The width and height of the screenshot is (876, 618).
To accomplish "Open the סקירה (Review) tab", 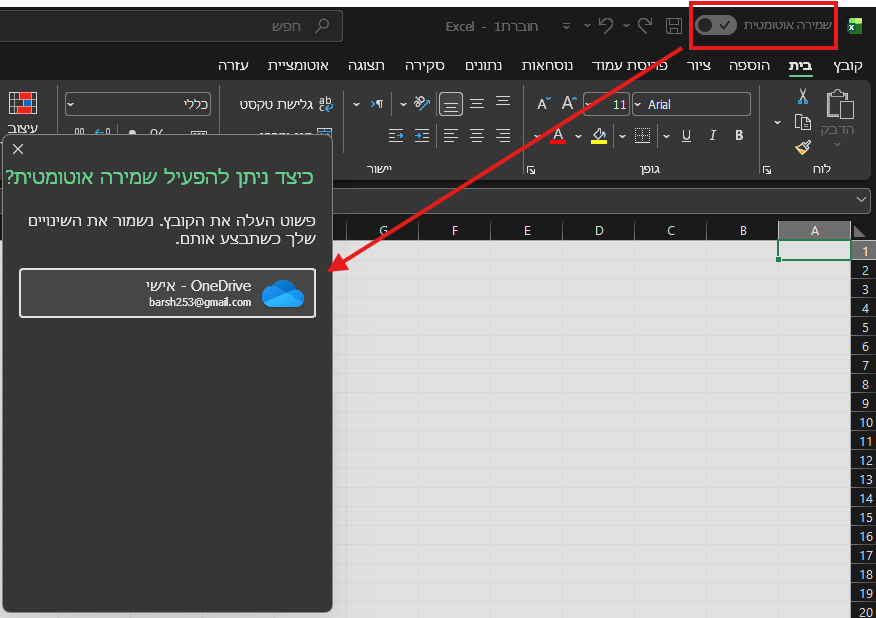I will [425, 65].
